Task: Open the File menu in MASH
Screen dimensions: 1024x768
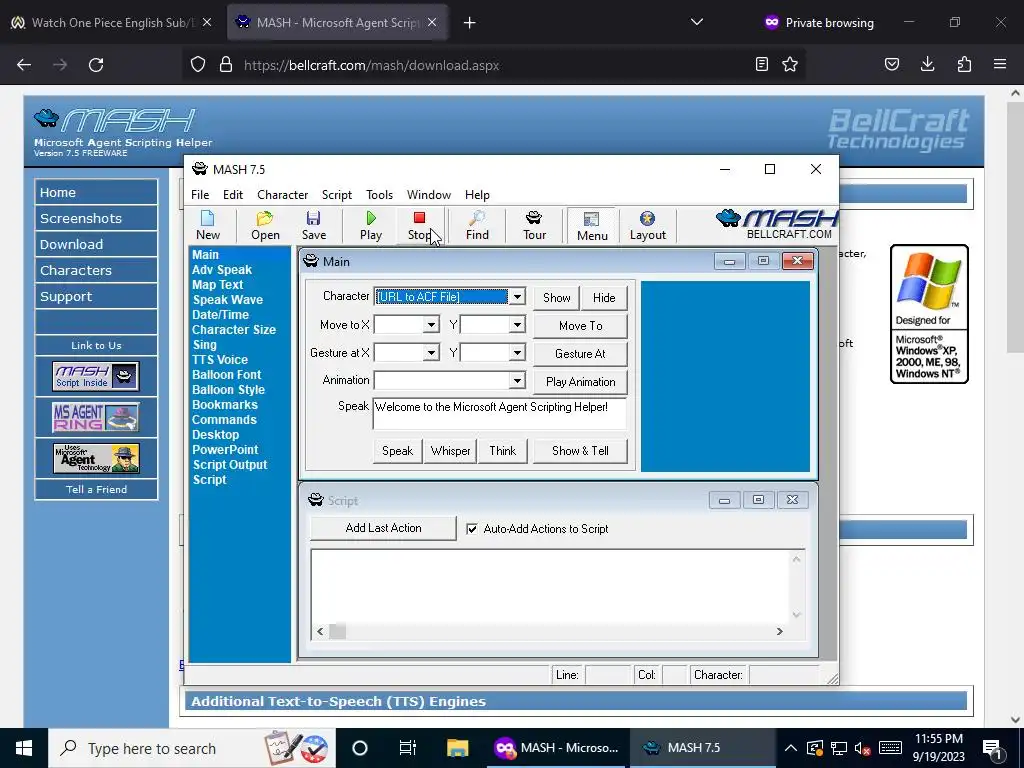Action: coord(200,195)
